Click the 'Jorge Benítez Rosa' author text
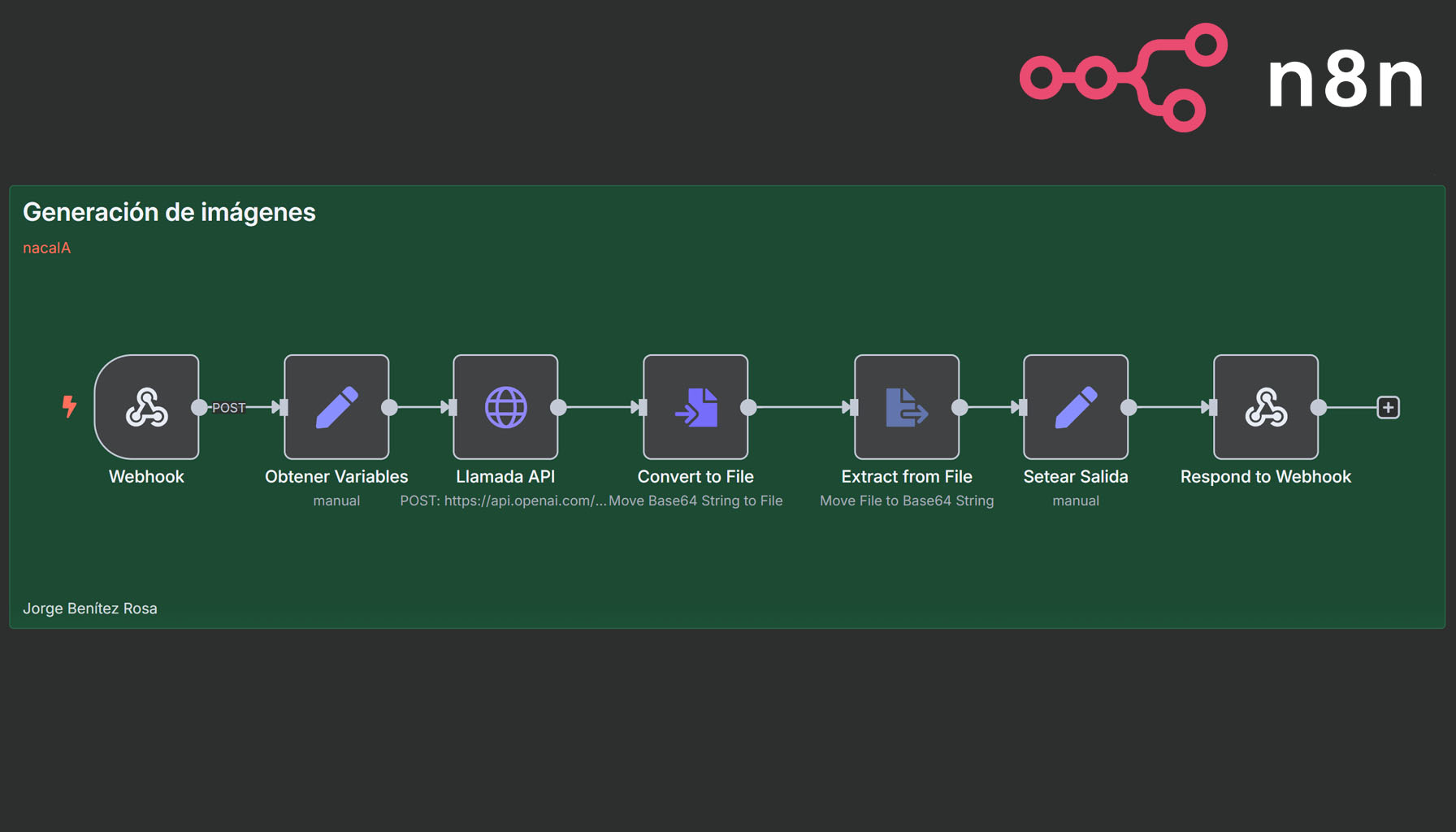This screenshot has height=832, width=1456. 90,609
